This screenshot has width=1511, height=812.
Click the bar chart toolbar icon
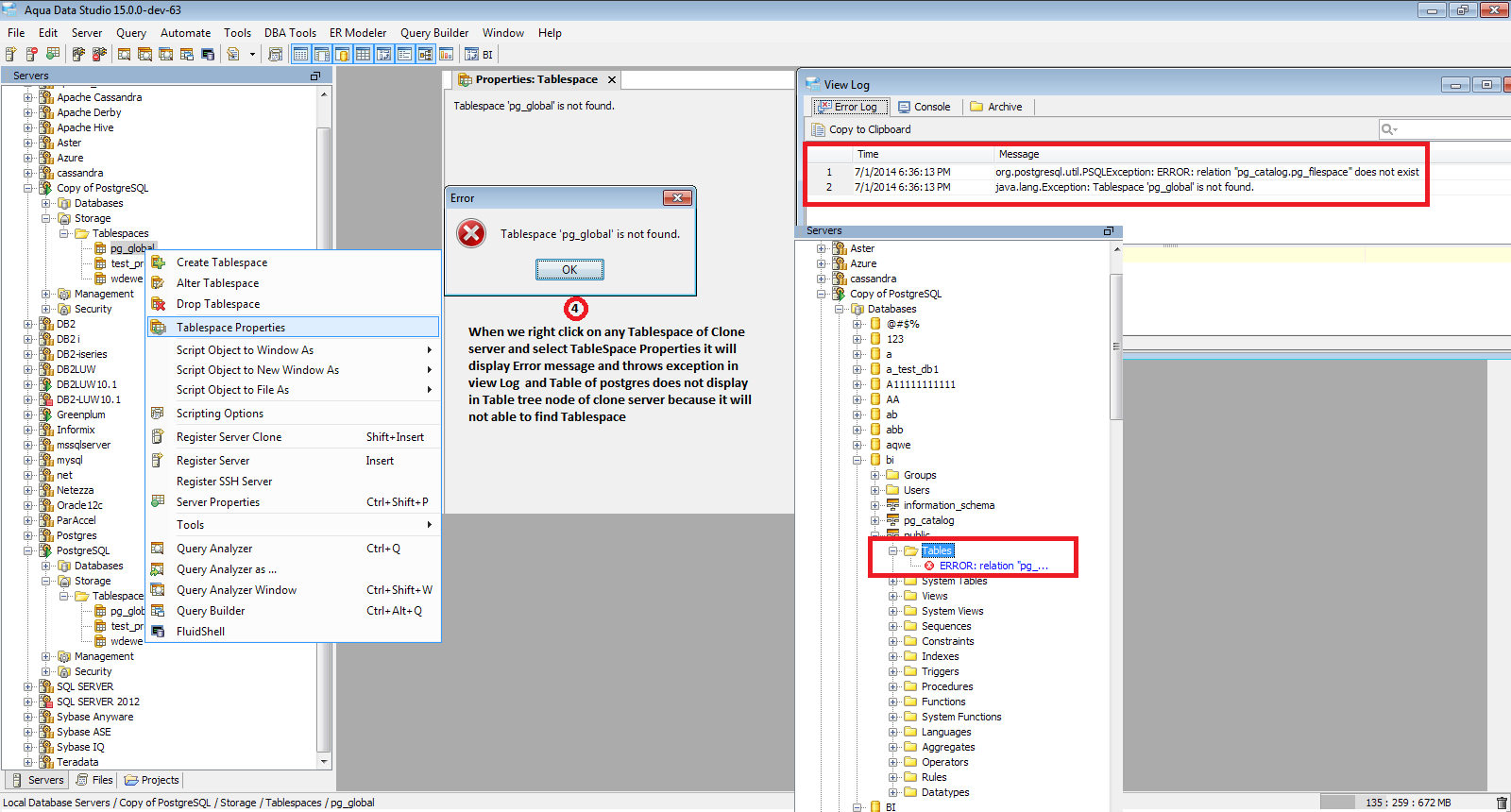coord(446,54)
